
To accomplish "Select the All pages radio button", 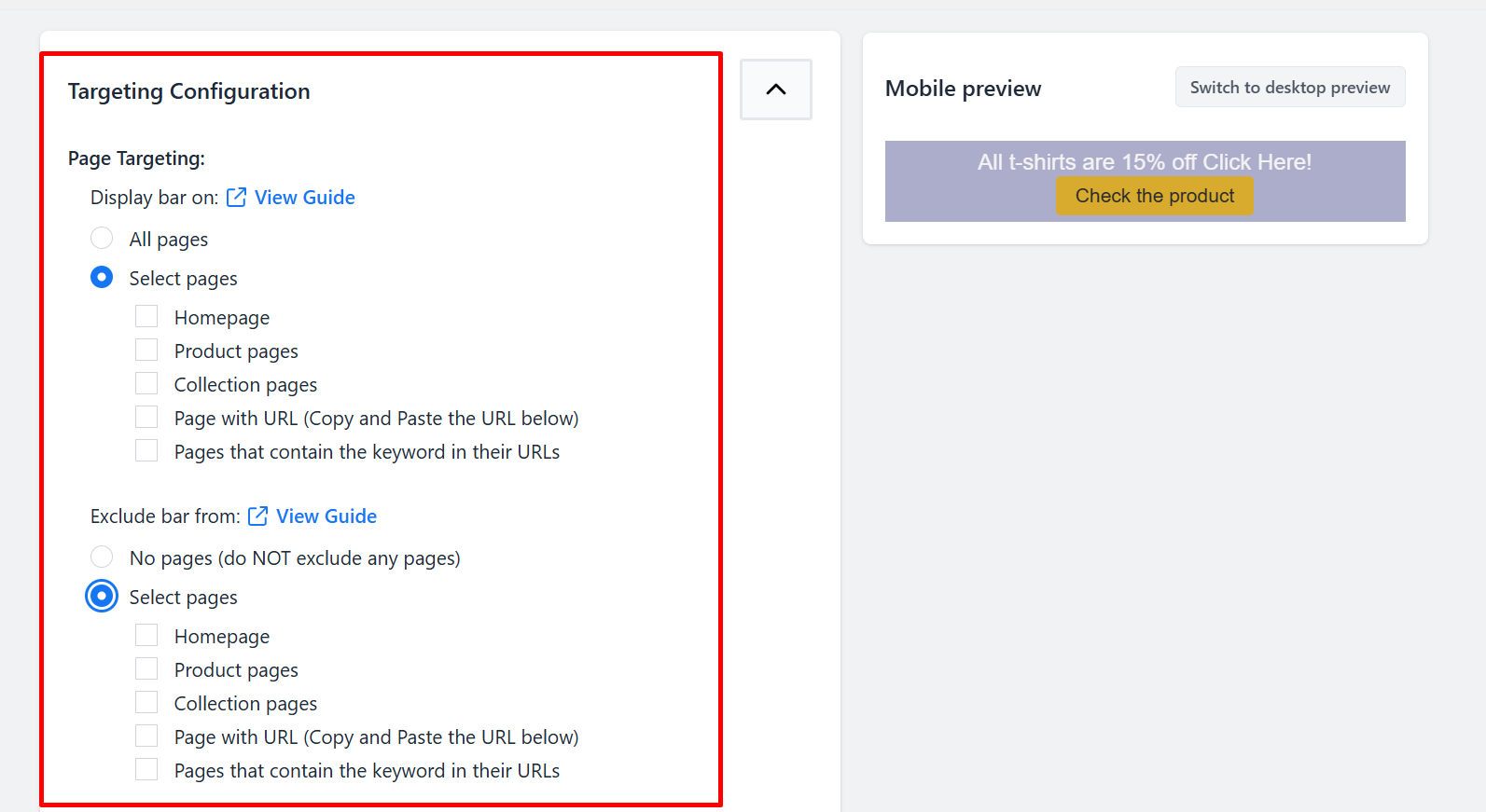I will point(102,239).
